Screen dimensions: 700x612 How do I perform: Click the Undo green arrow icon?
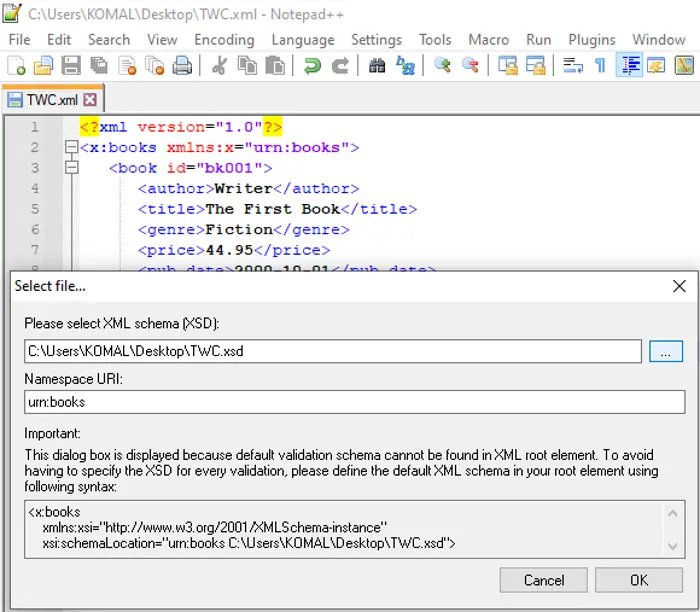tap(312, 66)
